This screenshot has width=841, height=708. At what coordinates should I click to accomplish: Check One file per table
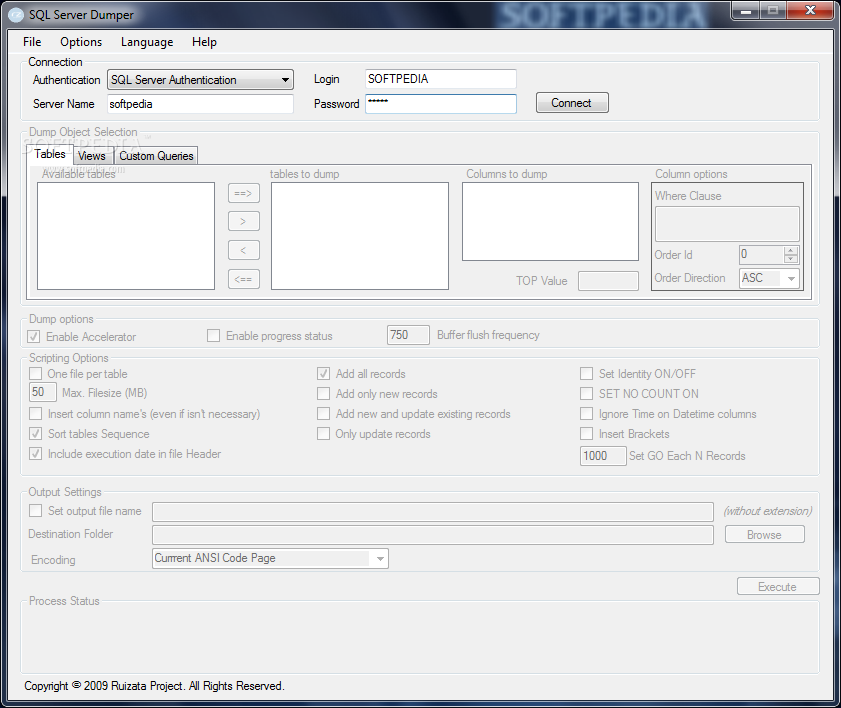click(35, 374)
